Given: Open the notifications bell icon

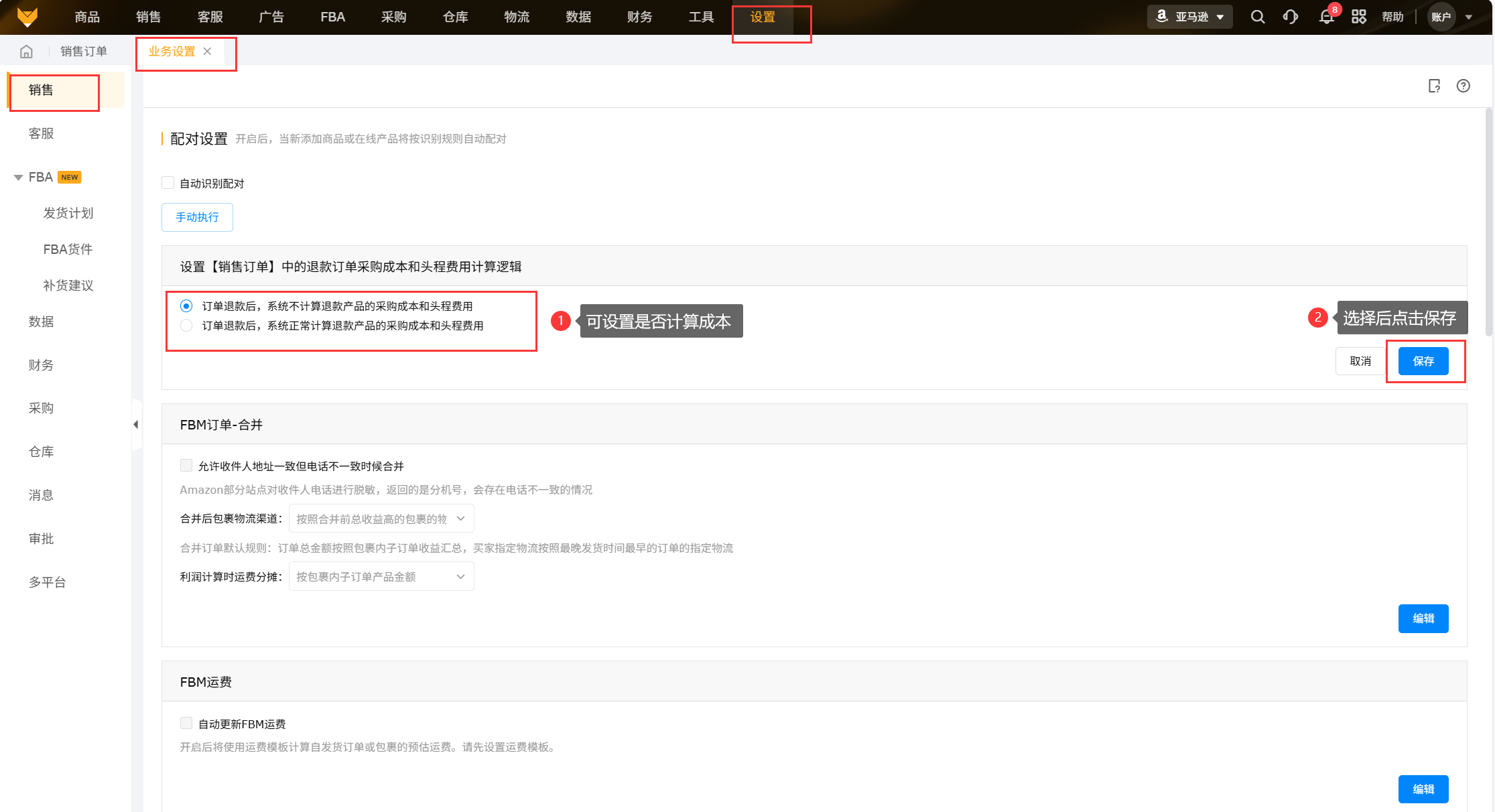Looking at the screenshot, I should tap(1326, 17).
